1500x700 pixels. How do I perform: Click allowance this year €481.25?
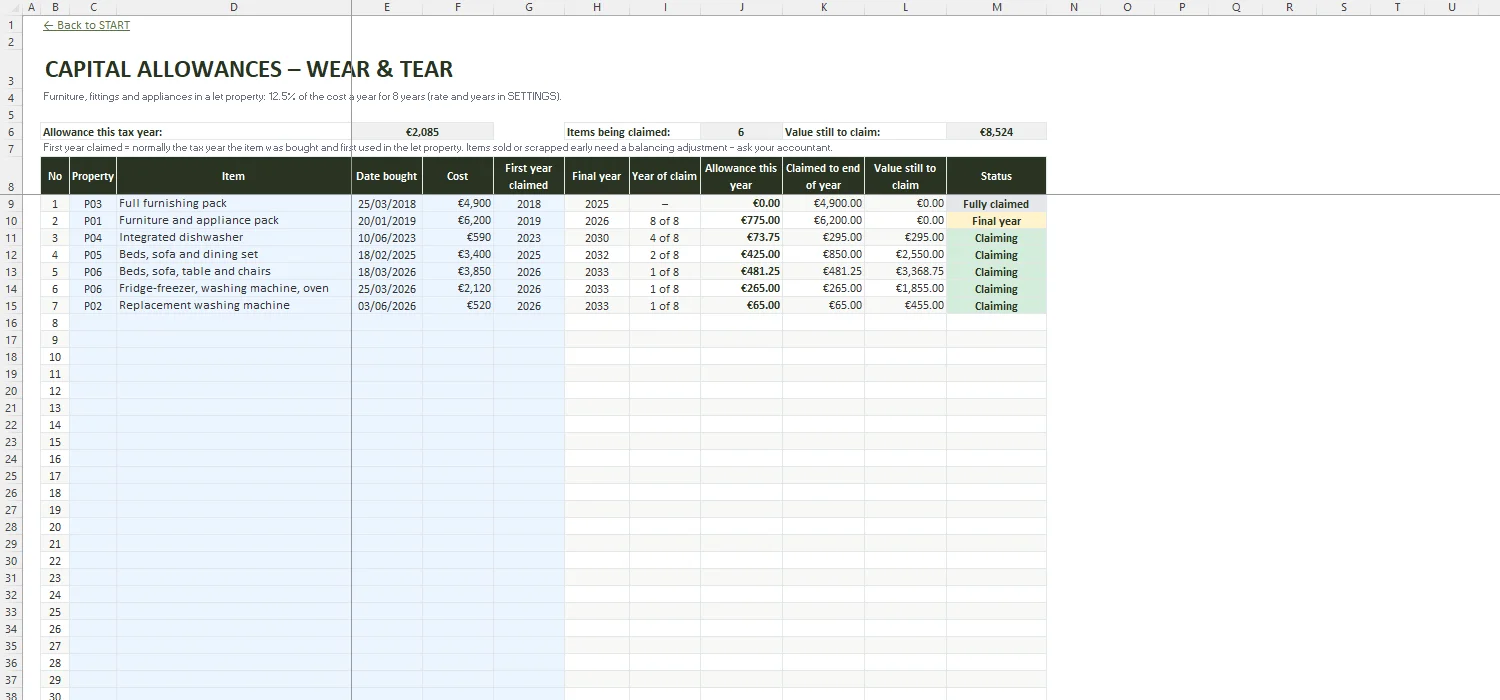pyautogui.click(x=741, y=272)
